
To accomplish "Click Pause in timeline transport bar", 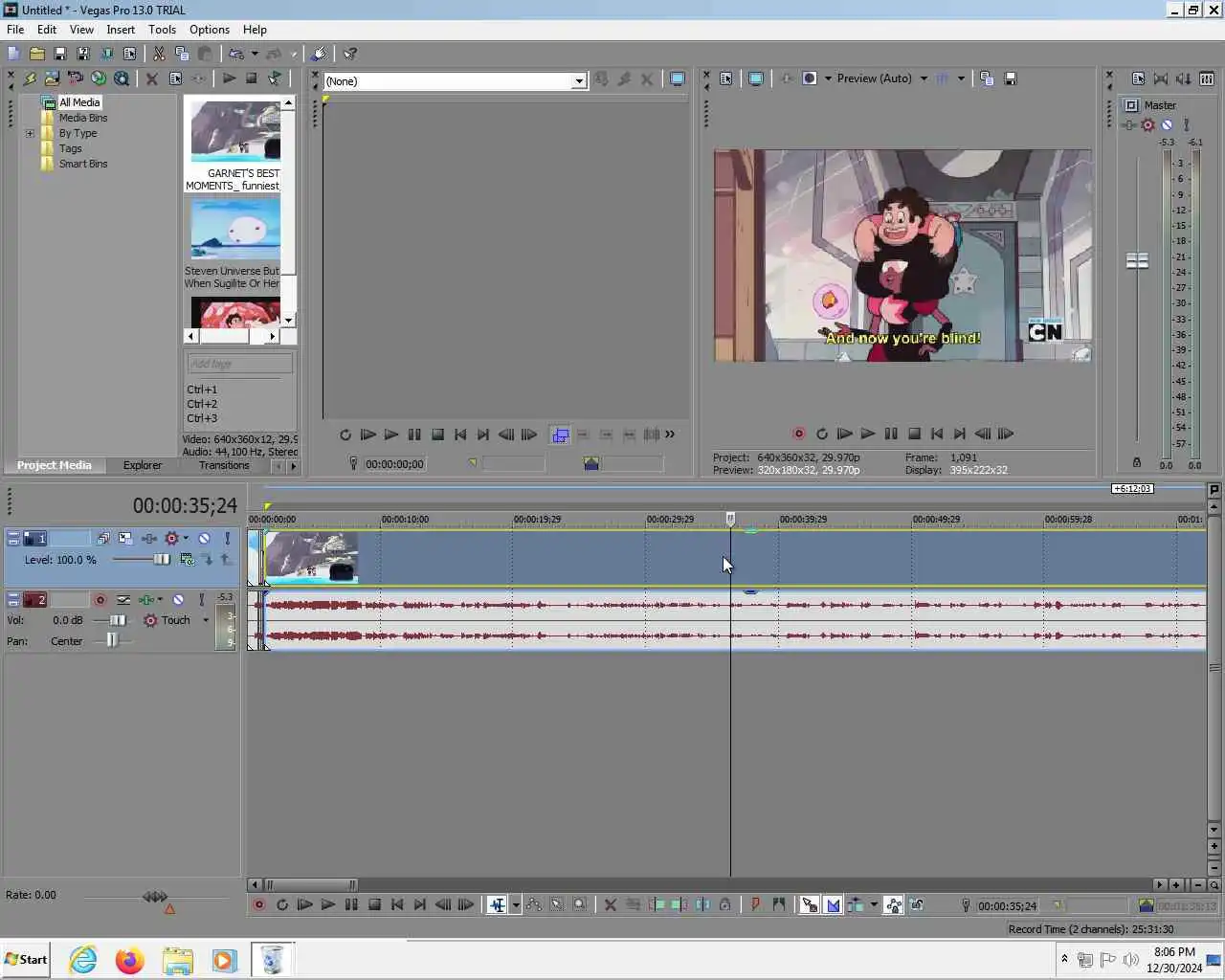I will coord(351,904).
